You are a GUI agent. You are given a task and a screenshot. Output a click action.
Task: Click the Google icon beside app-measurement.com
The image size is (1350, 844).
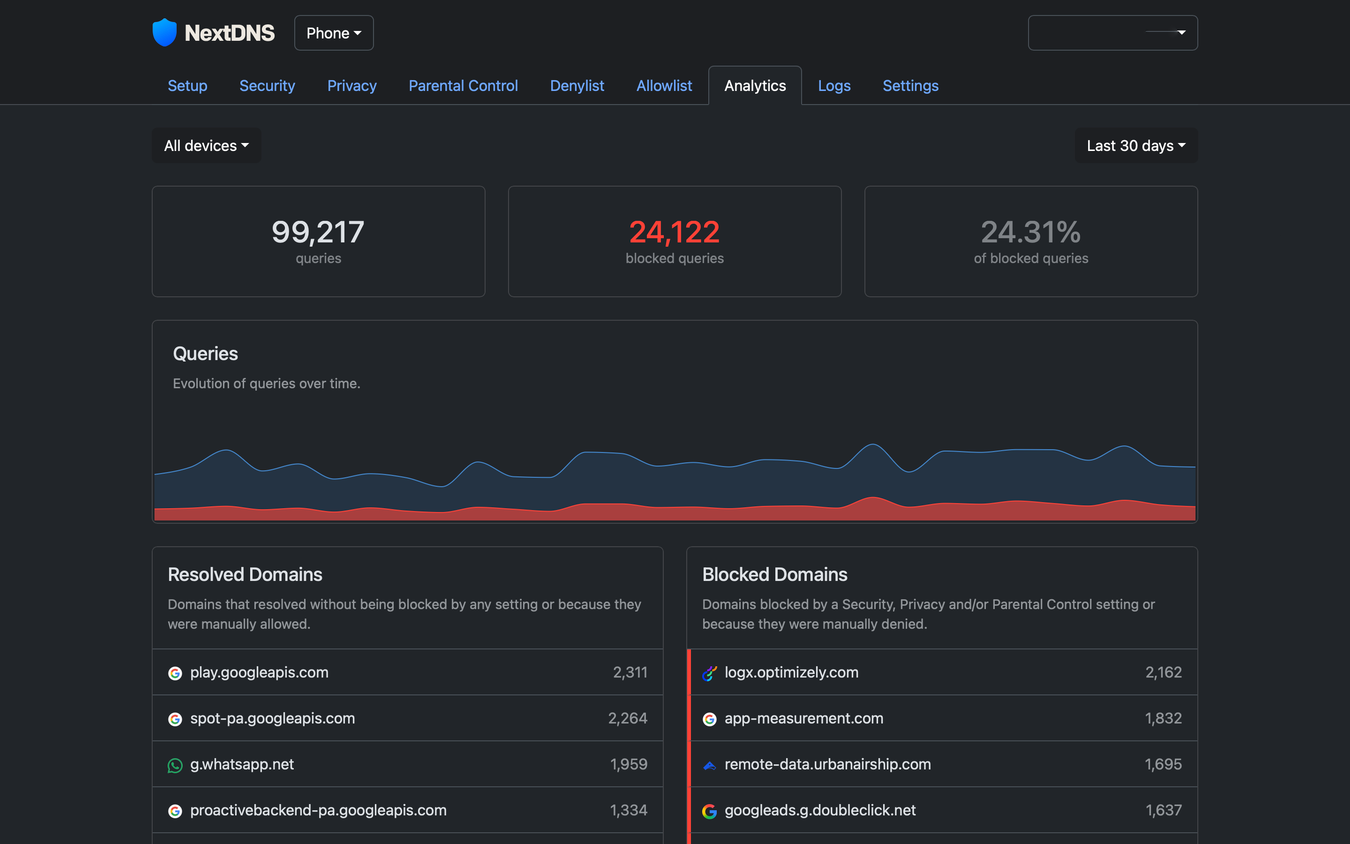coord(710,719)
